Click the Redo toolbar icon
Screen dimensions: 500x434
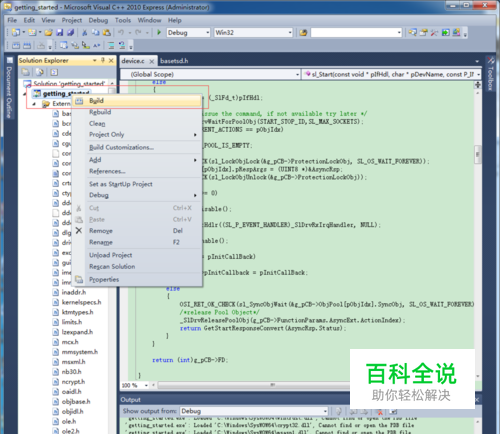coord(138,32)
